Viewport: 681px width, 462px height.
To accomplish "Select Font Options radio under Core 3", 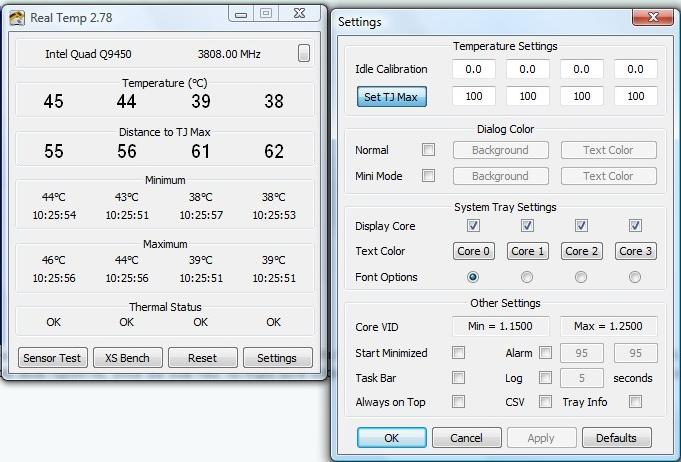I will point(635,277).
